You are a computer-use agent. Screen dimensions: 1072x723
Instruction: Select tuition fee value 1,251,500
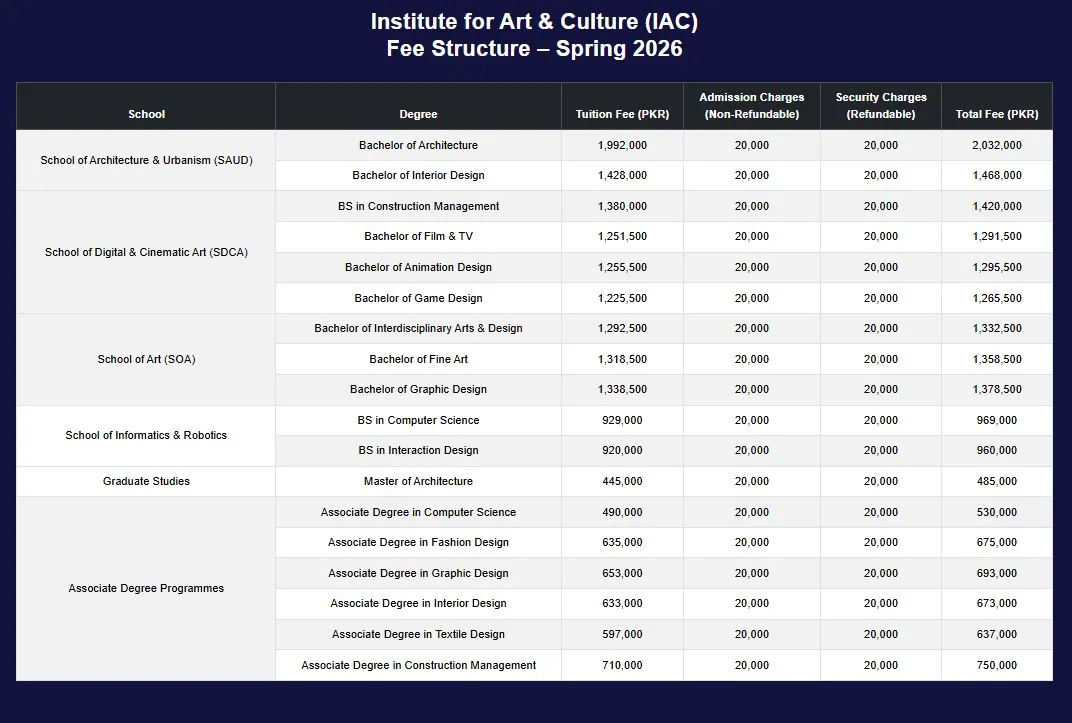[622, 236]
